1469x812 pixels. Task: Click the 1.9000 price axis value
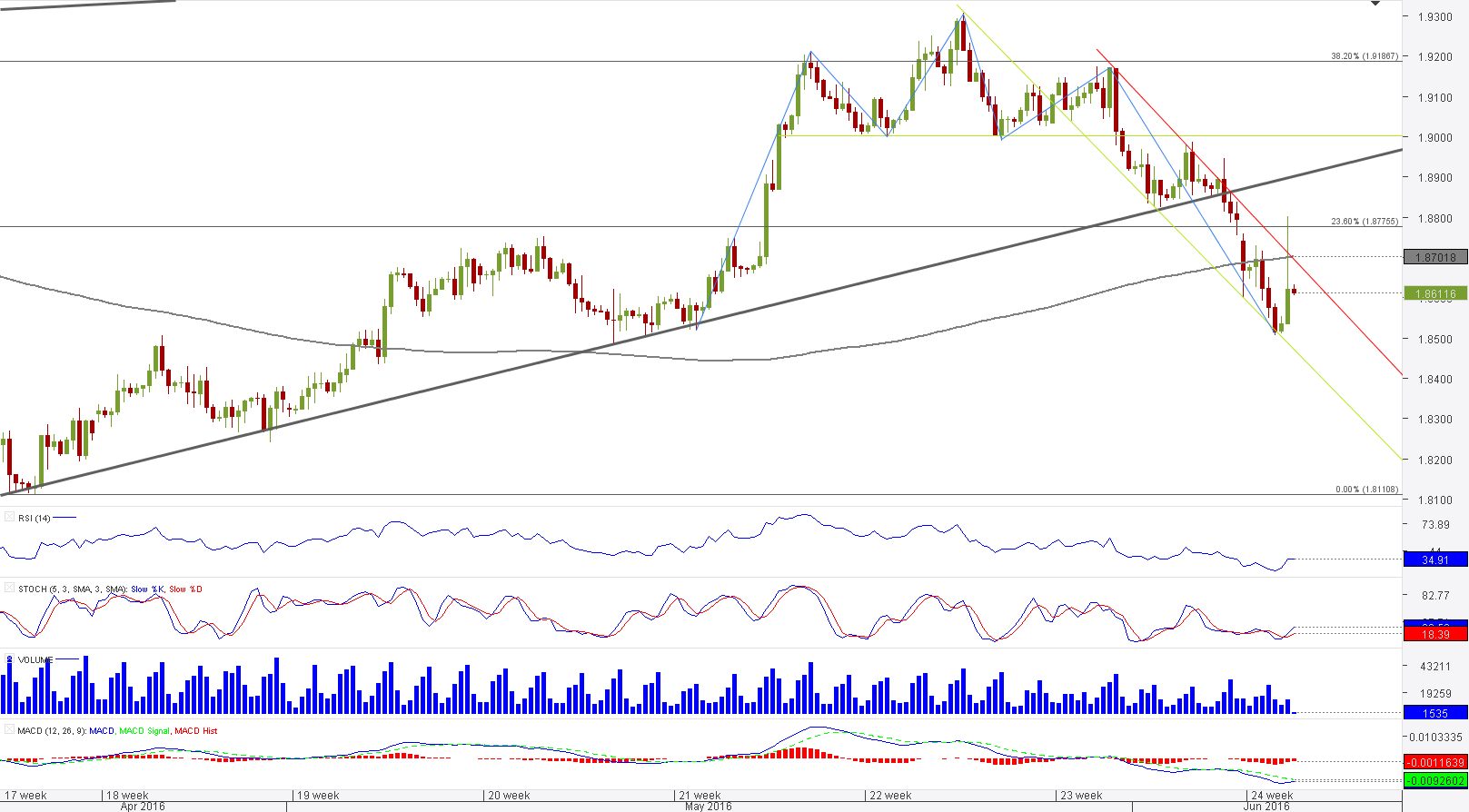coord(1436,138)
